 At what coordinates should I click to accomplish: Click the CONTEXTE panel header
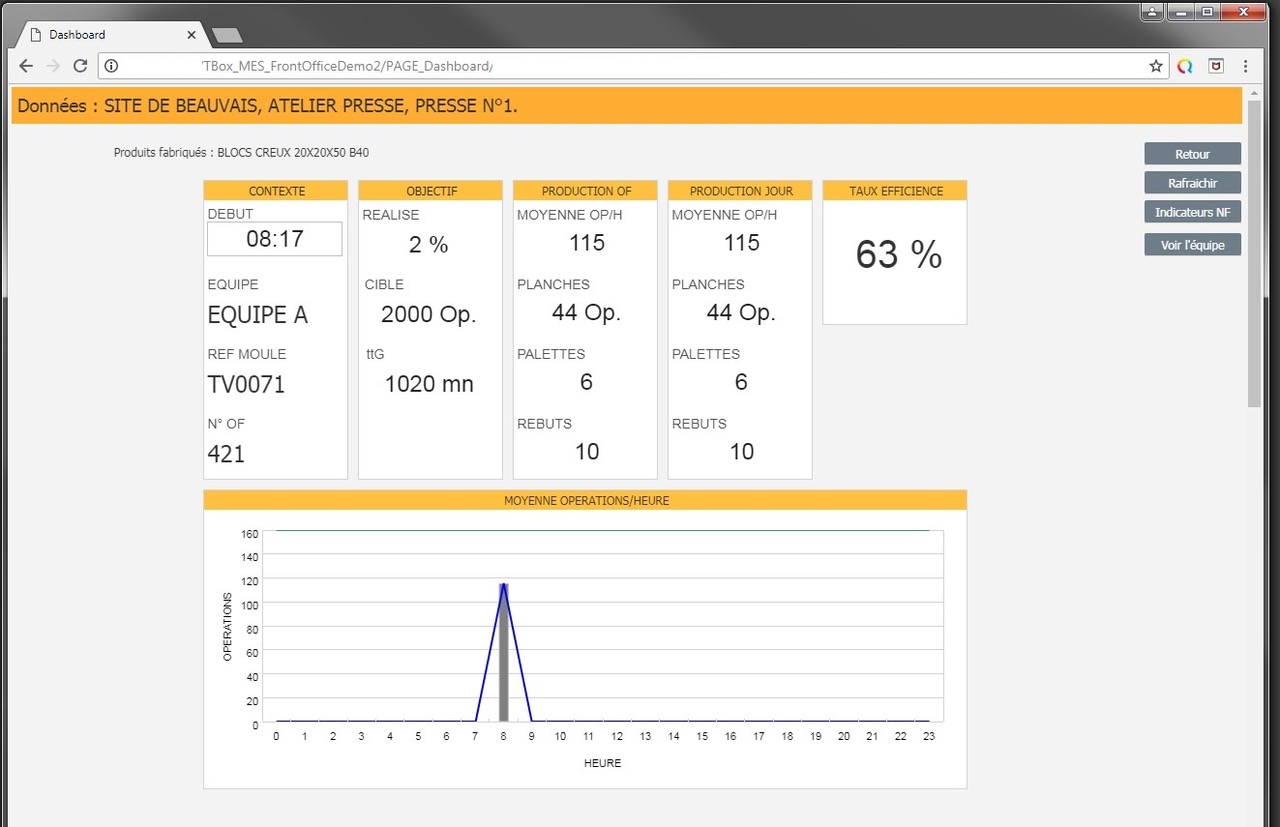[276, 190]
